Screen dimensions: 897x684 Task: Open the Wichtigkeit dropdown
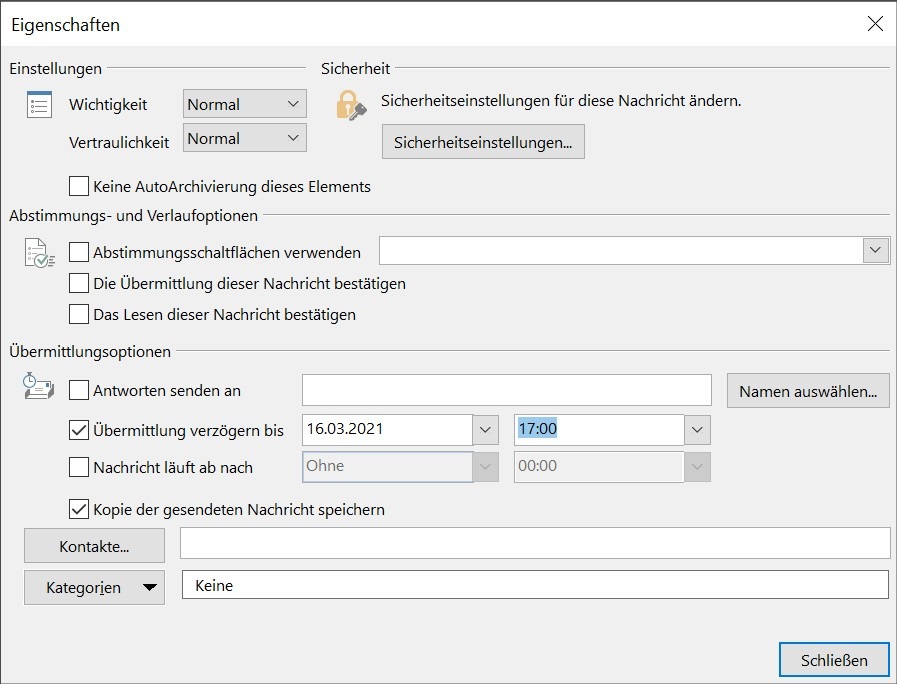click(295, 104)
